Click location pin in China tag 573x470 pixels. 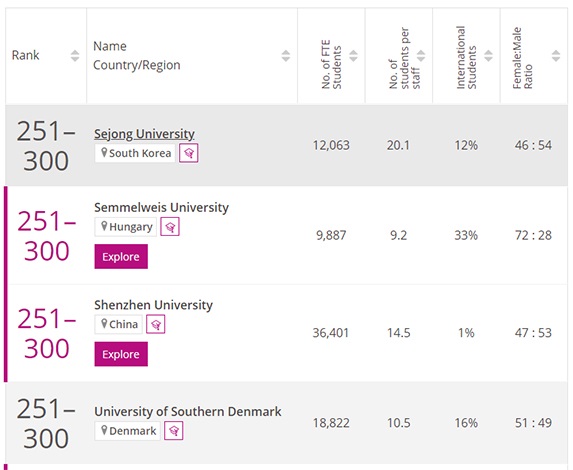pos(104,324)
